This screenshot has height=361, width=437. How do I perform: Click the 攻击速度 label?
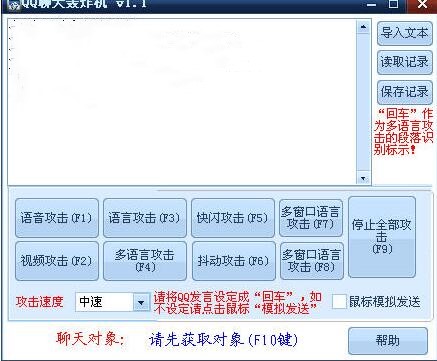click(40, 302)
